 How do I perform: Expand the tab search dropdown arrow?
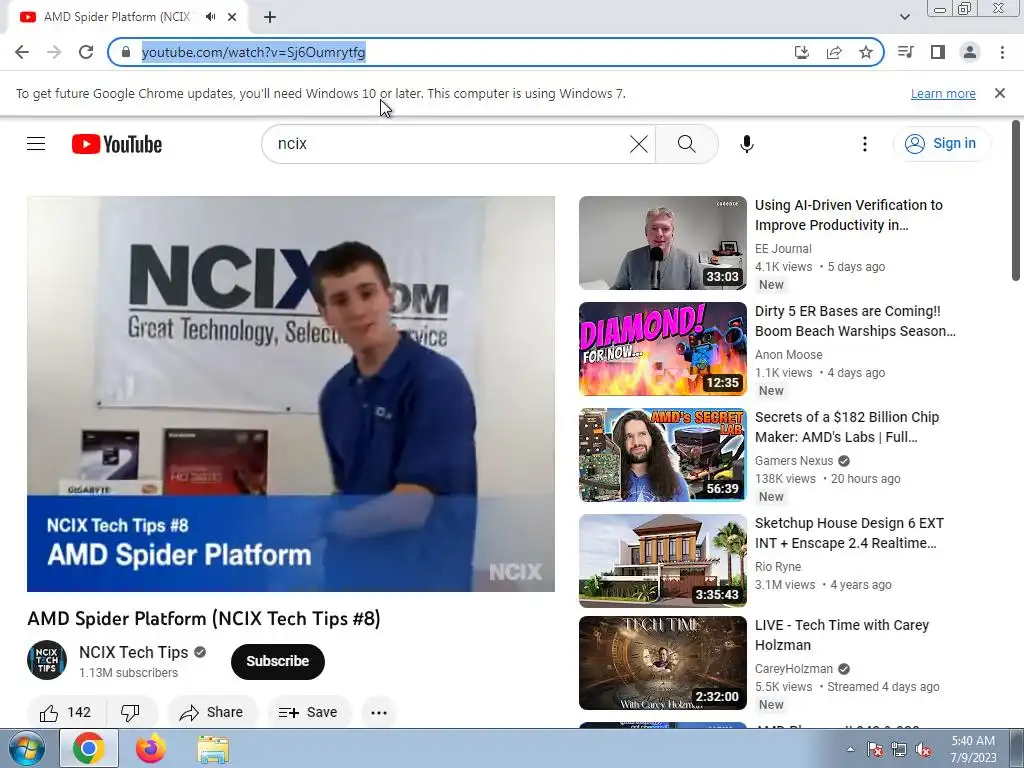[904, 17]
